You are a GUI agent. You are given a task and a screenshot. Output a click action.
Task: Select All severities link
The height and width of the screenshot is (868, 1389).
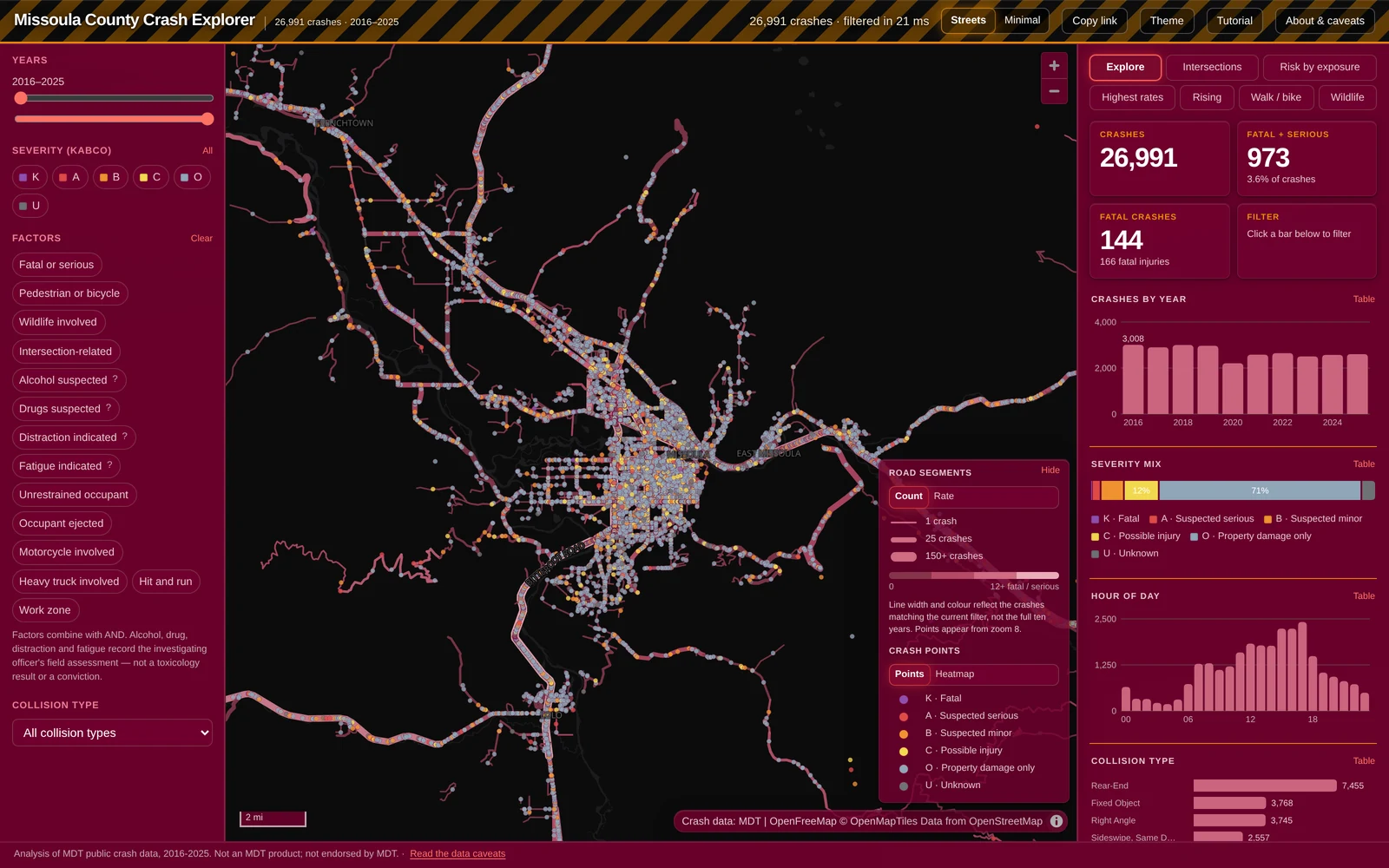(207, 150)
